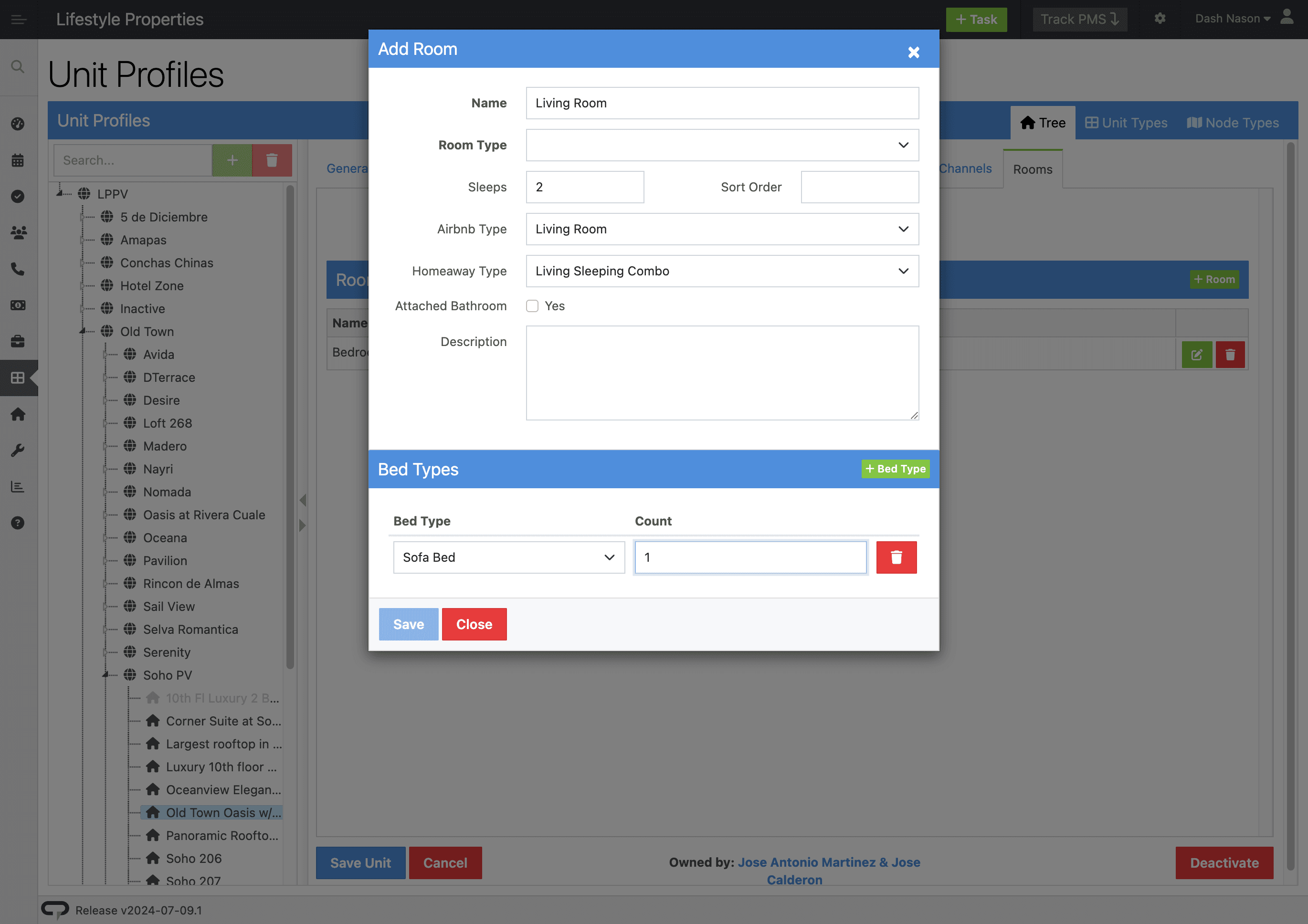Open the Dash Nason user dropdown
The width and height of the screenshot is (1308, 924).
(x=1233, y=19)
